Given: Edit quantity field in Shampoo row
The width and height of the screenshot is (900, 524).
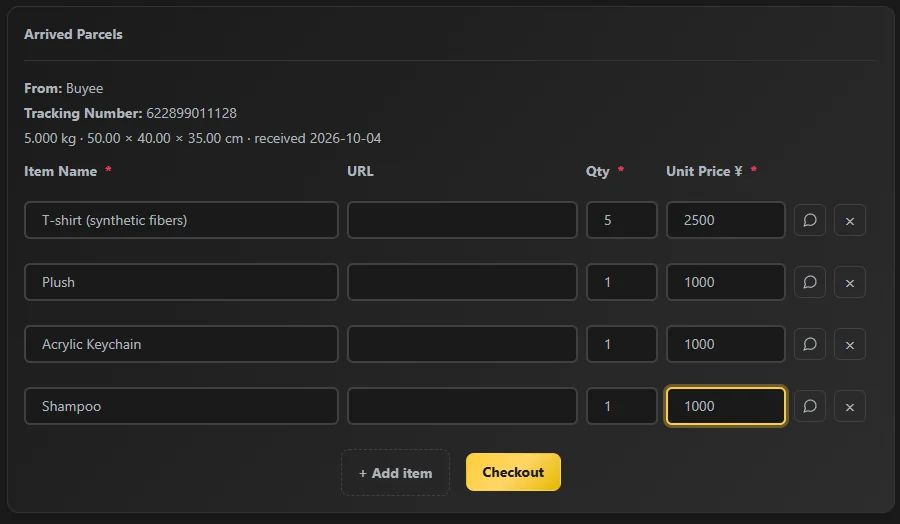Looking at the screenshot, I should (622, 406).
